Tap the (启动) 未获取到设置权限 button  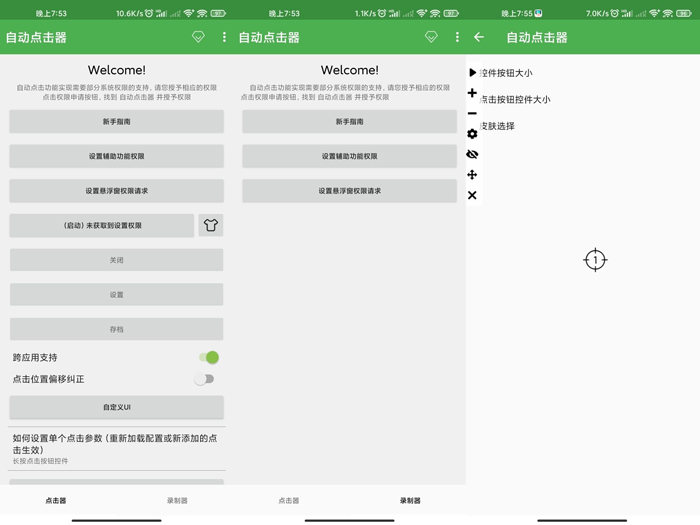pos(102,225)
